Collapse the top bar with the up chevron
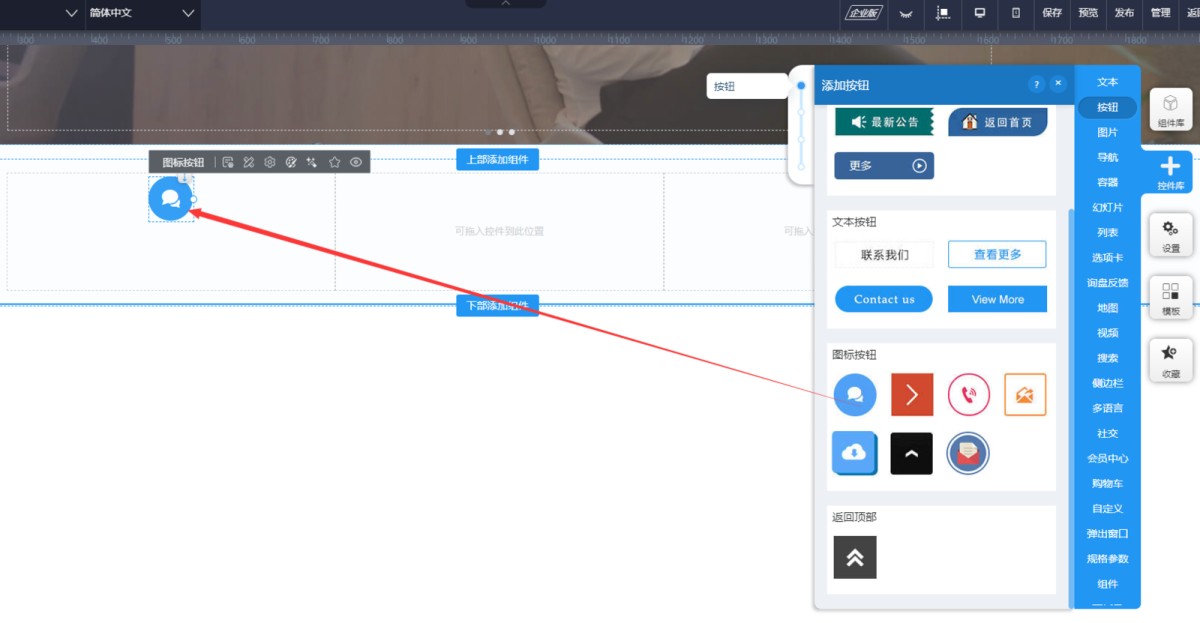The image size is (1200, 623). [x=505, y=4]
